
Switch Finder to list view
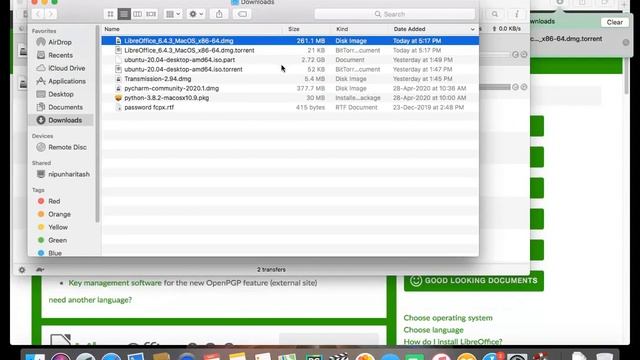124,14
